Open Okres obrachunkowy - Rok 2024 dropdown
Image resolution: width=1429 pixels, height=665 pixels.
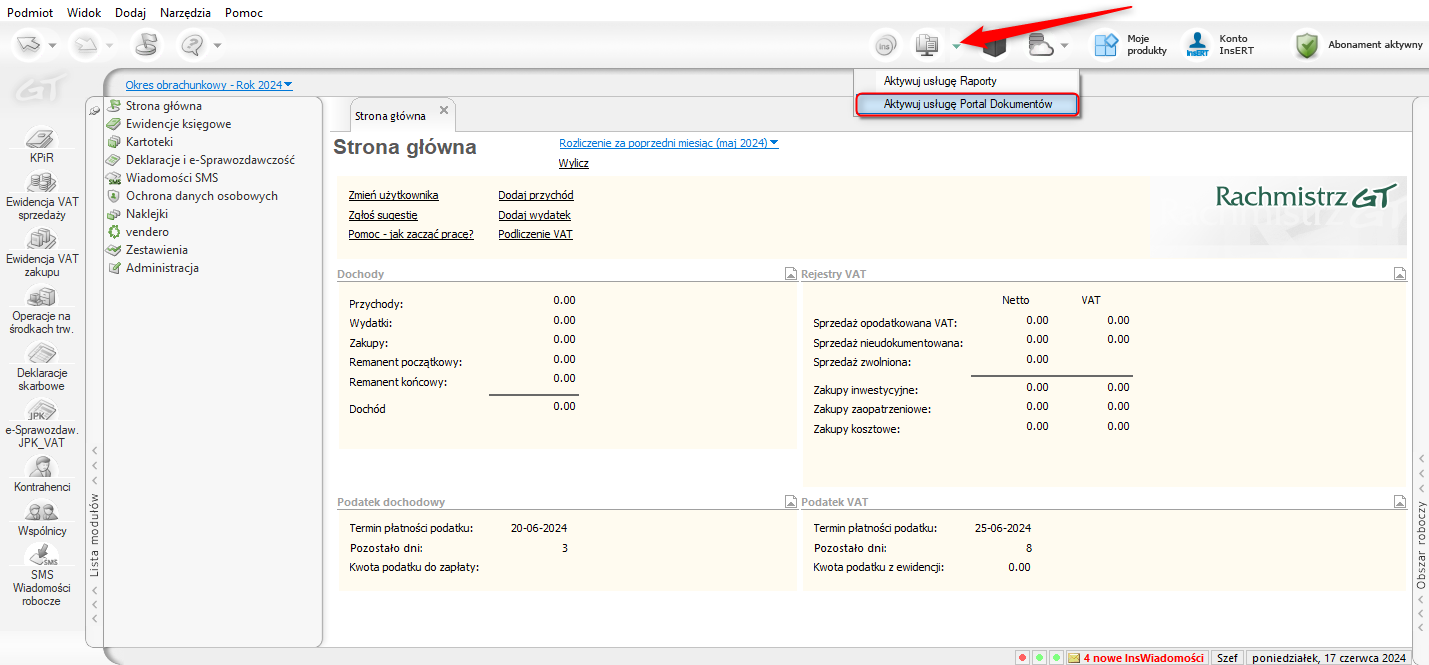coord(209,85)
